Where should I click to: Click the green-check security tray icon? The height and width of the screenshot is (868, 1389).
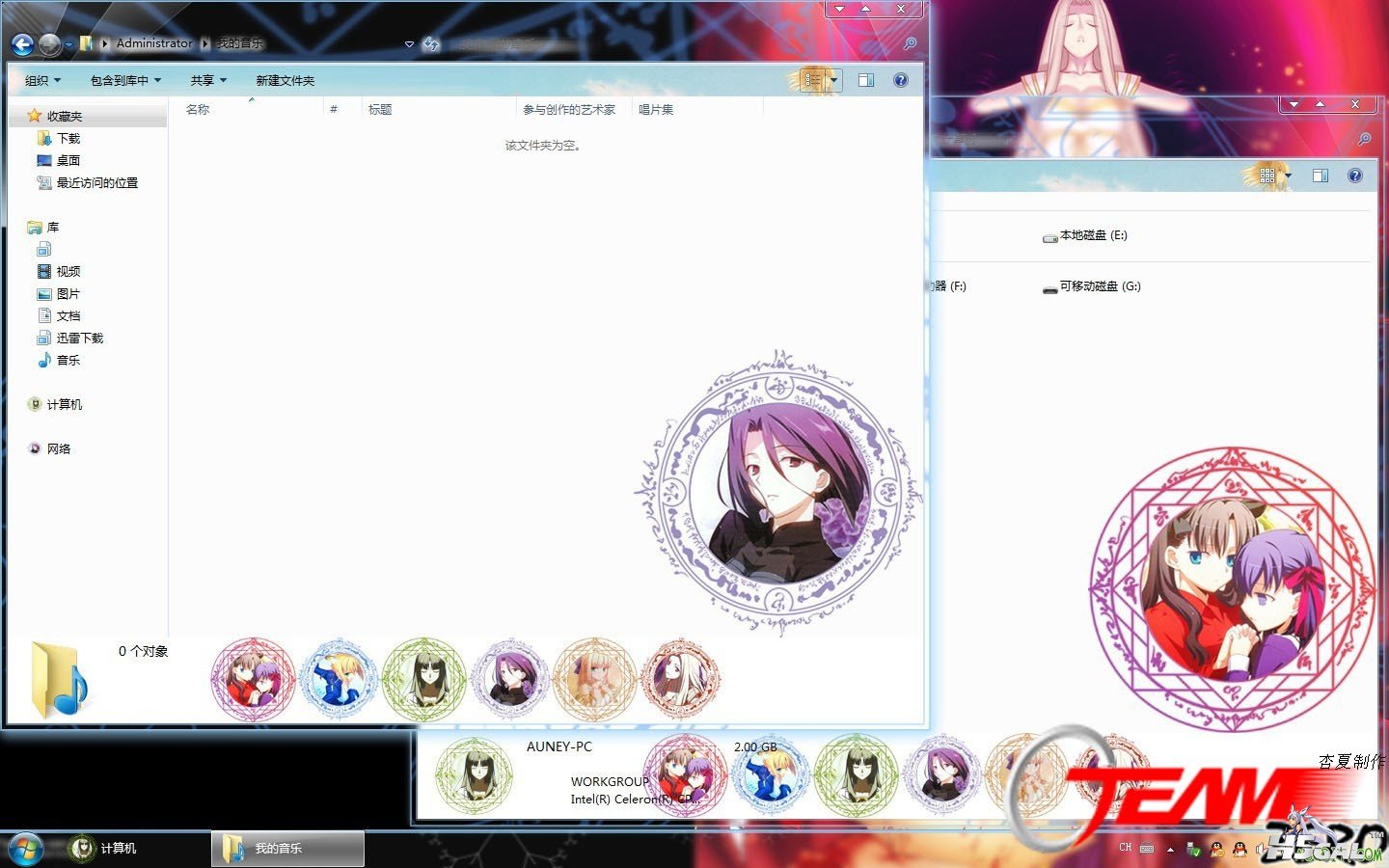[1194, 850]
